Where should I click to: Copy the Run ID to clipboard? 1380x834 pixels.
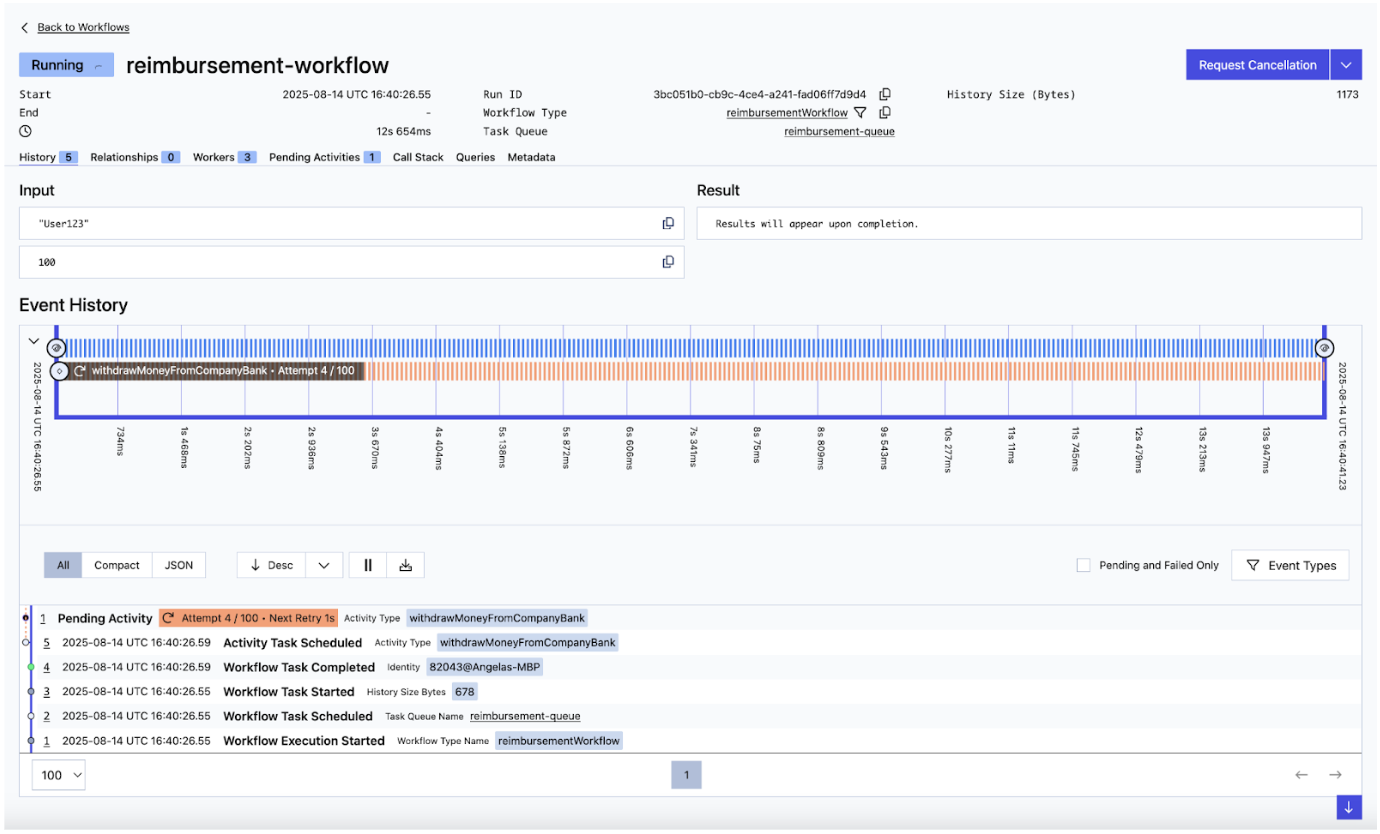(x=885, y=93)
